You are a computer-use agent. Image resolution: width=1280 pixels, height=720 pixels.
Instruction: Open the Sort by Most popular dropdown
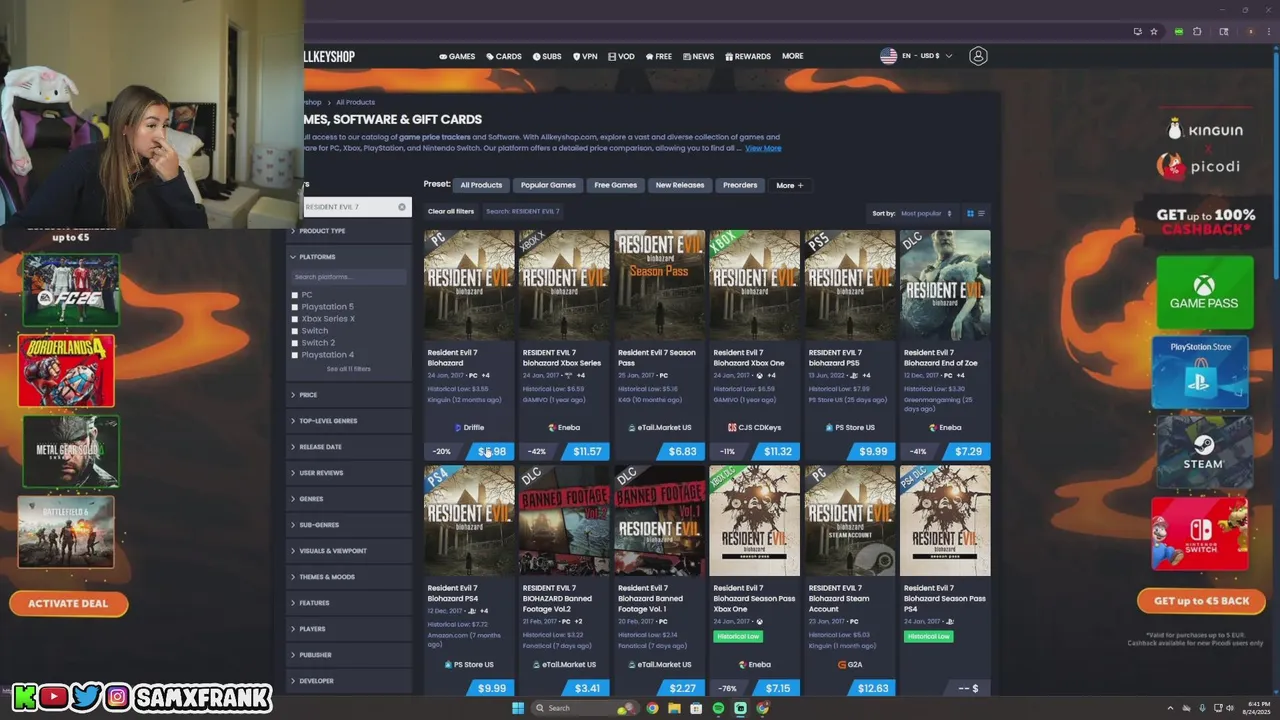tap(926, 213)
